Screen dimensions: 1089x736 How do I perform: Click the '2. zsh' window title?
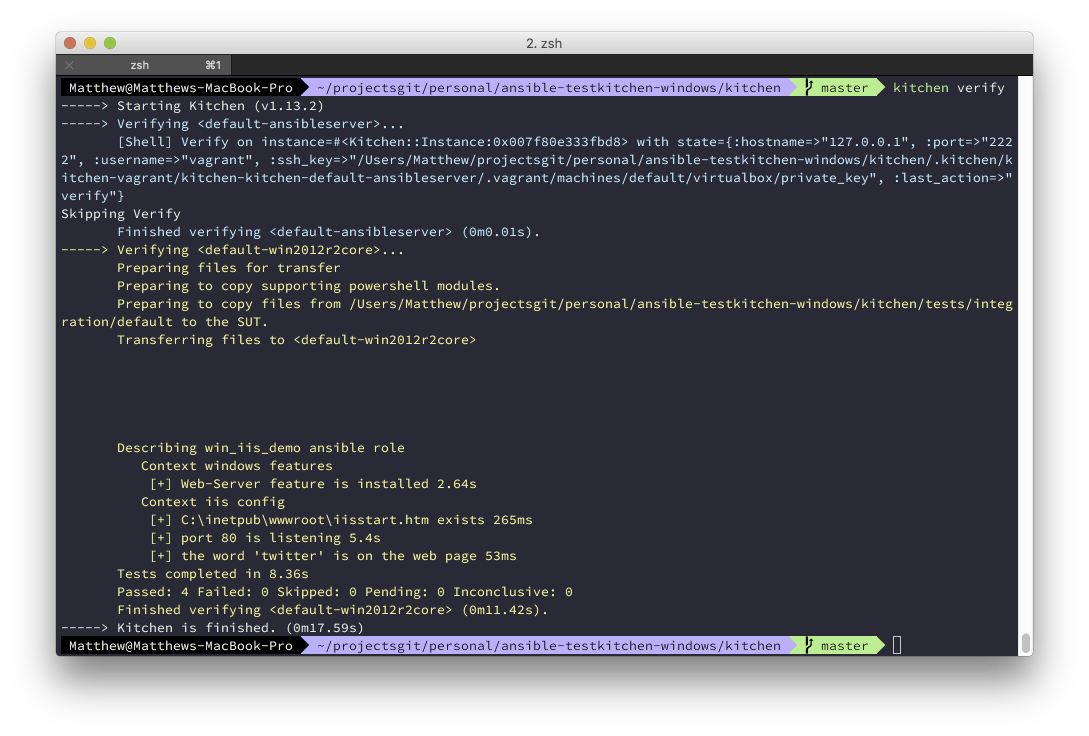click(544, 43)
